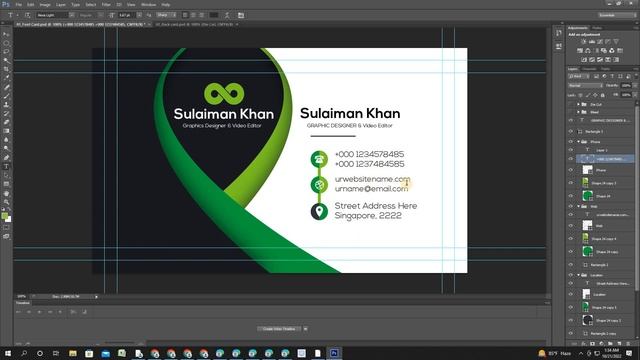Click the foreground color swatch

[4, 216]
